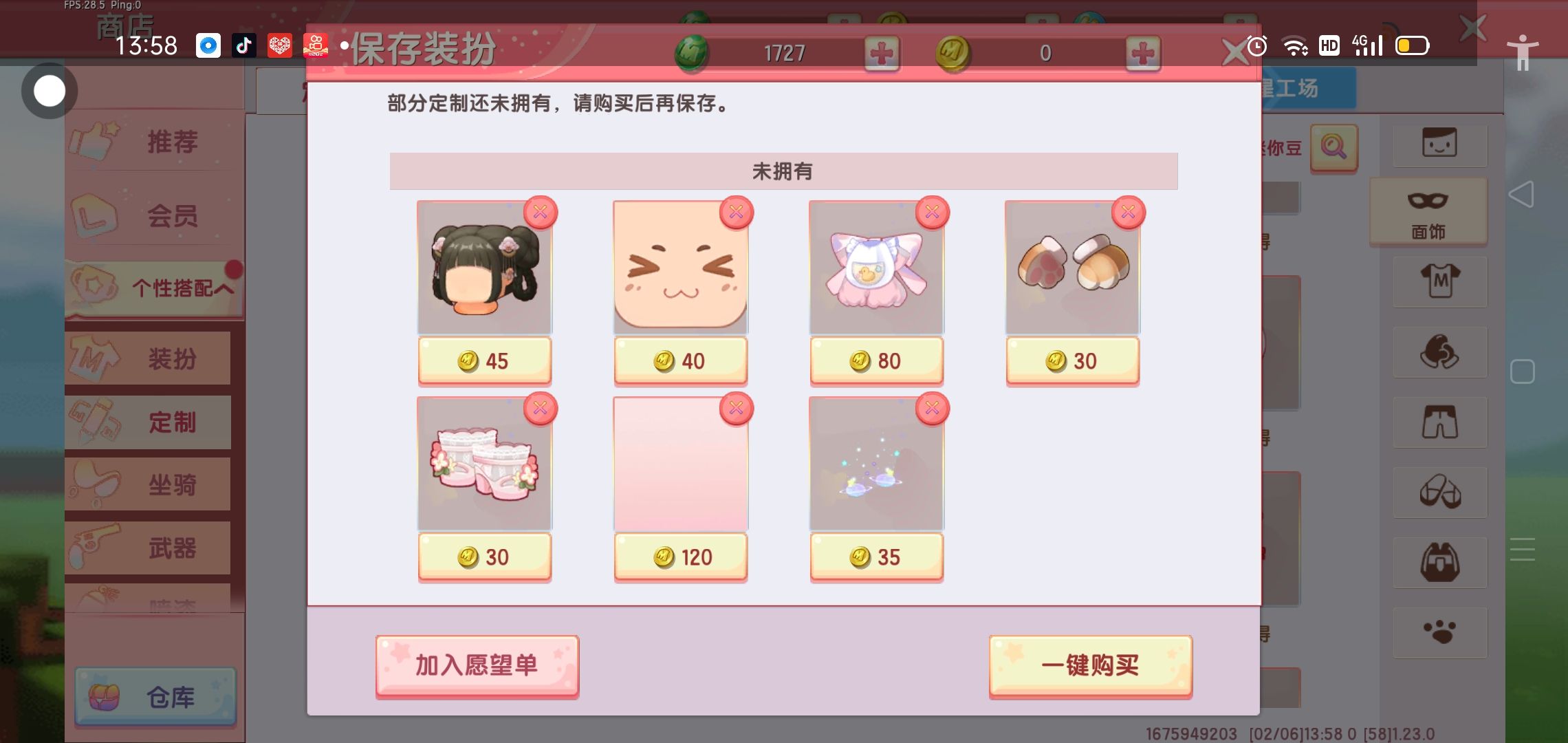Image resolution: width=1568 pixels, height=743 pixels.
Task: Close the 保存装扮 dialog
Action: point(1235,53)
